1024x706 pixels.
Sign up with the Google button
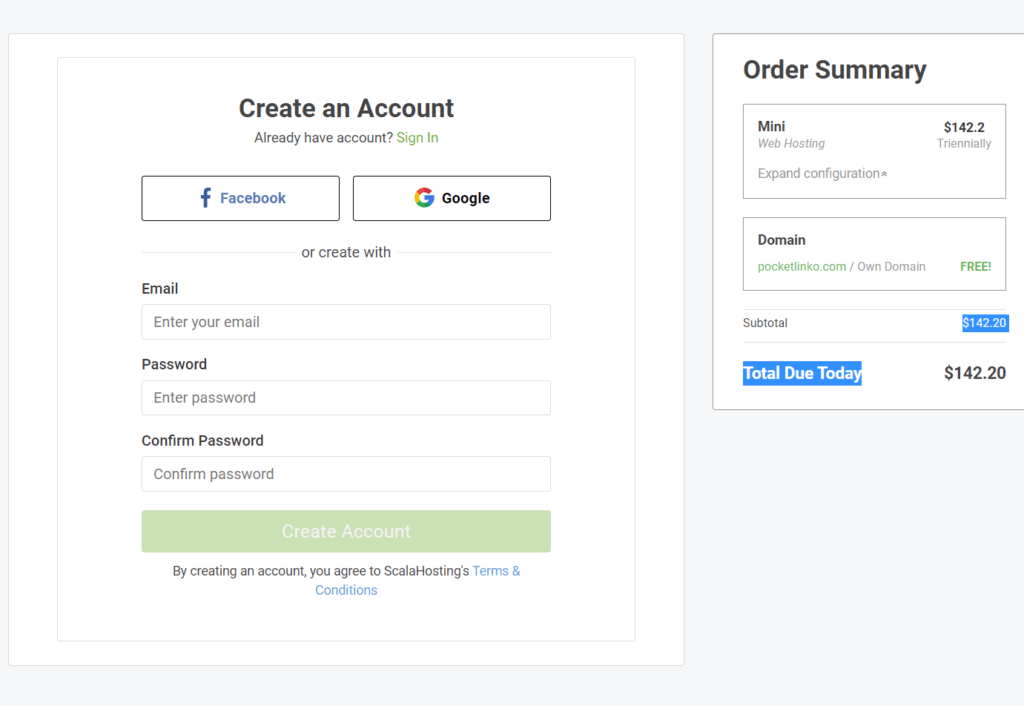(452, 198)
